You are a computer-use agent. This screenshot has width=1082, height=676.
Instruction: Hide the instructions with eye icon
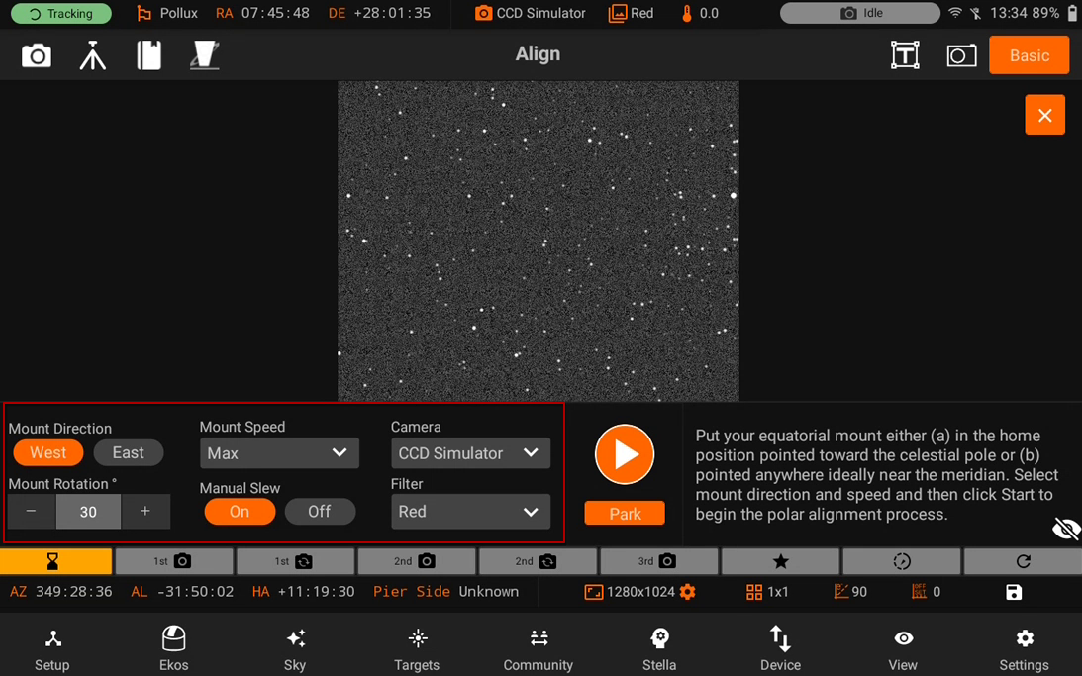pos(1065,529)
